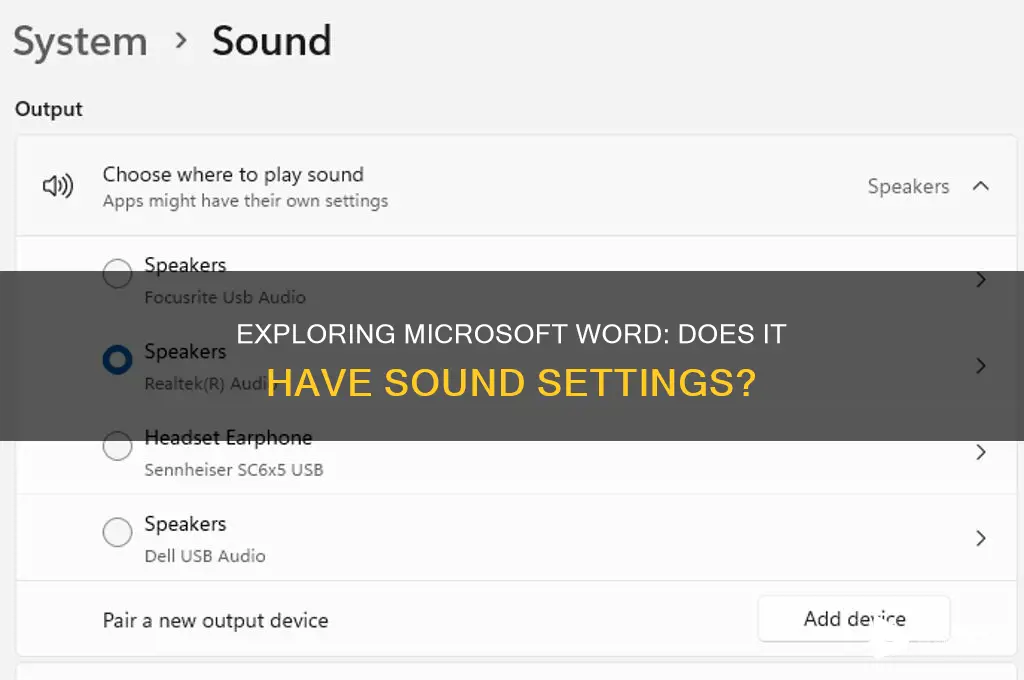The image size is (1024, 680).
Task: Click the Sound page heading
Action: [272, 41]
